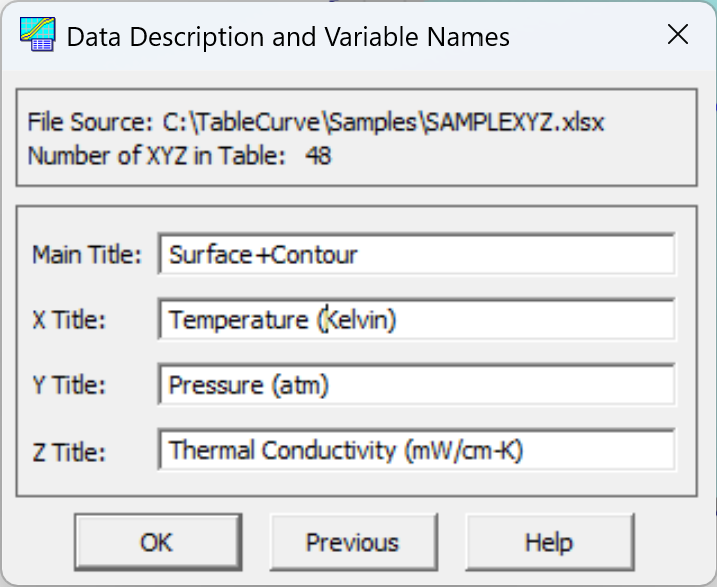Click the X Title label
The image size is (717, 587).
69,320
